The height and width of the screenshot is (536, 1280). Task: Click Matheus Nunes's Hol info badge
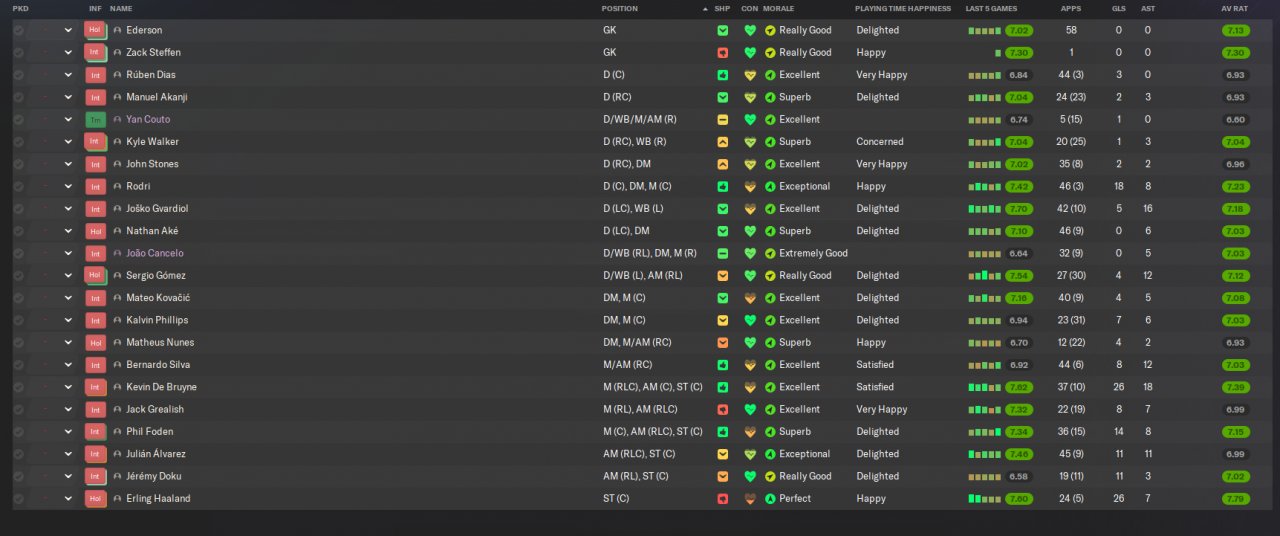(95, 342)
